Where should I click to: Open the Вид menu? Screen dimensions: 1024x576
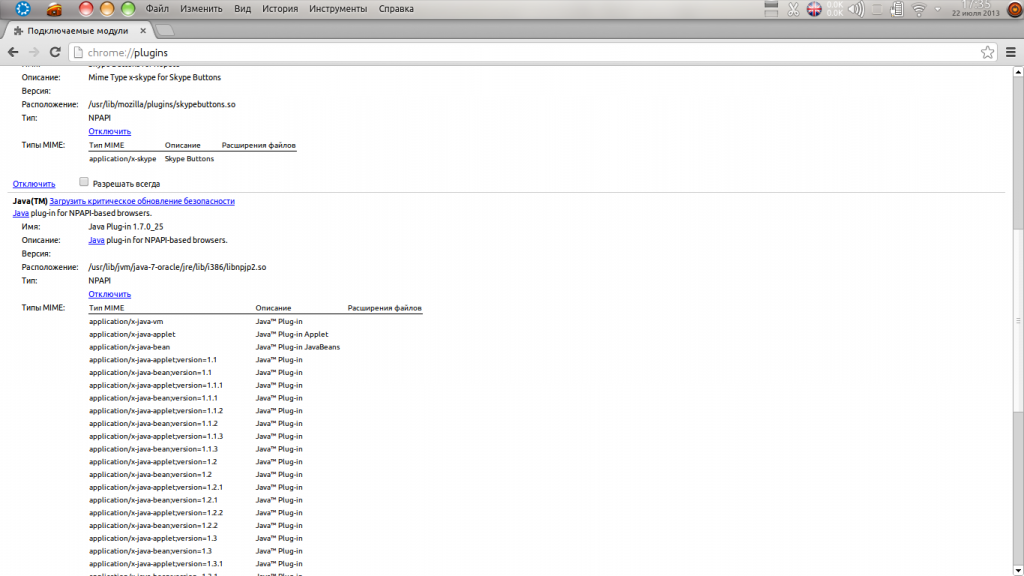click(242, 8)
